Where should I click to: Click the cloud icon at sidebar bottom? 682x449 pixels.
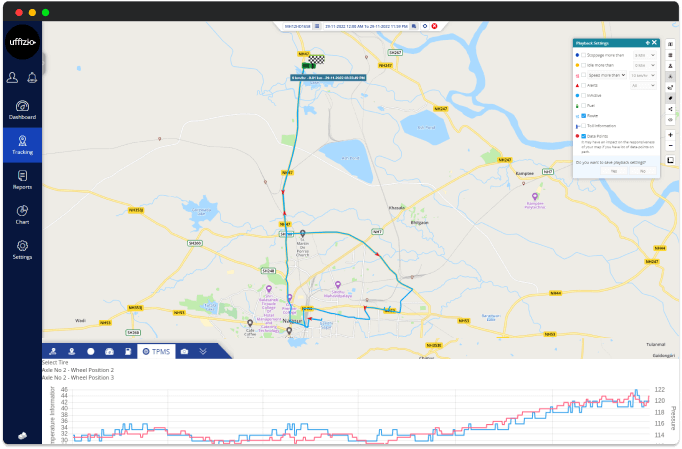22,436
